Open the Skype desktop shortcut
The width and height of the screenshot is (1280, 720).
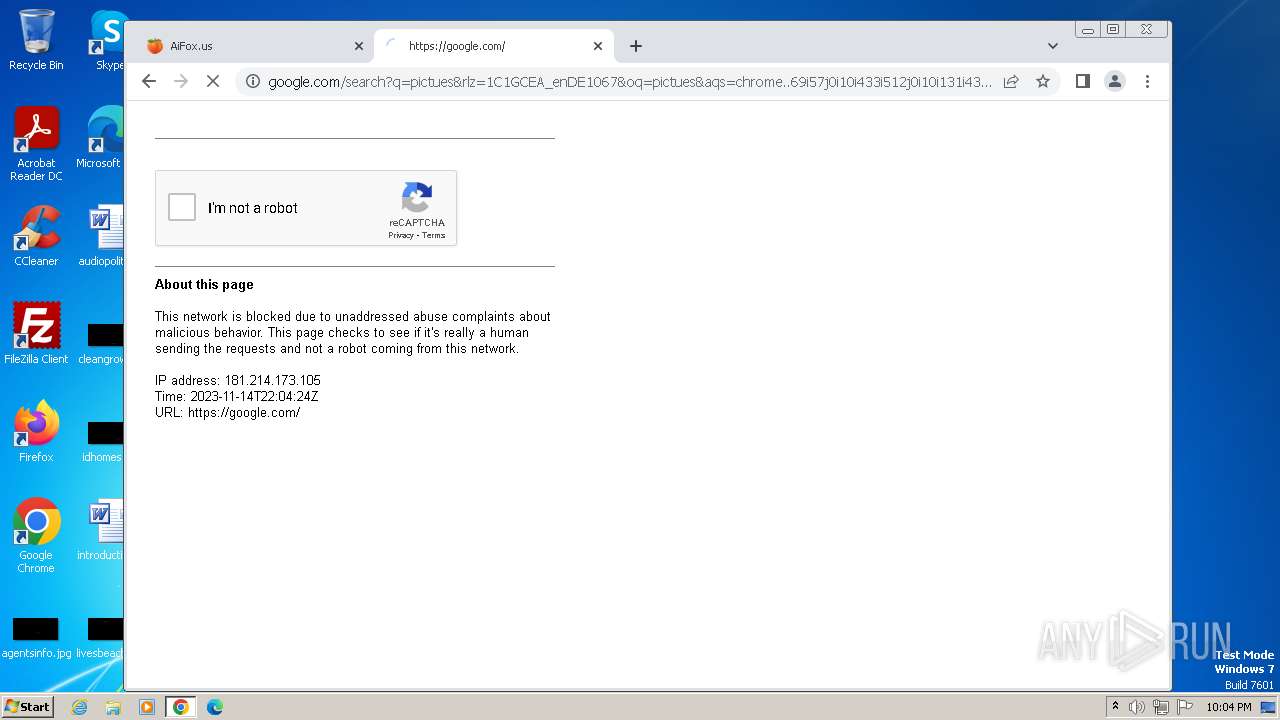click(x=109, y=40)
